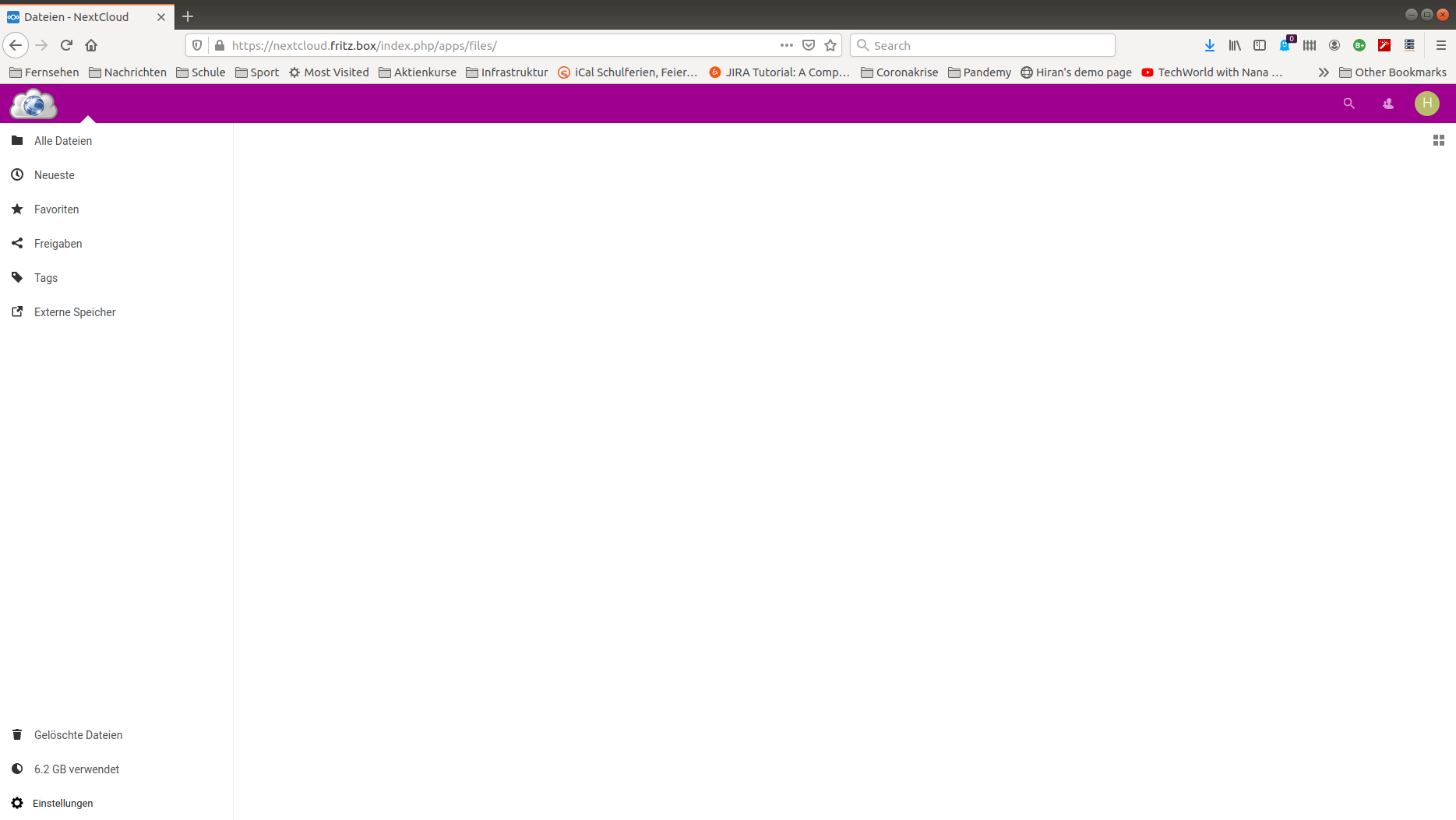Select the Dateien - NextCloud tab

(87, 16)
